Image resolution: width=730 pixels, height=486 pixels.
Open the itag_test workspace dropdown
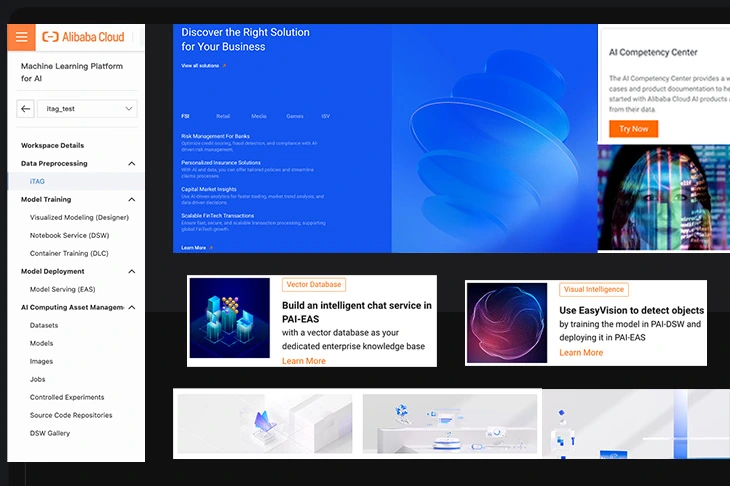[89, 109]
